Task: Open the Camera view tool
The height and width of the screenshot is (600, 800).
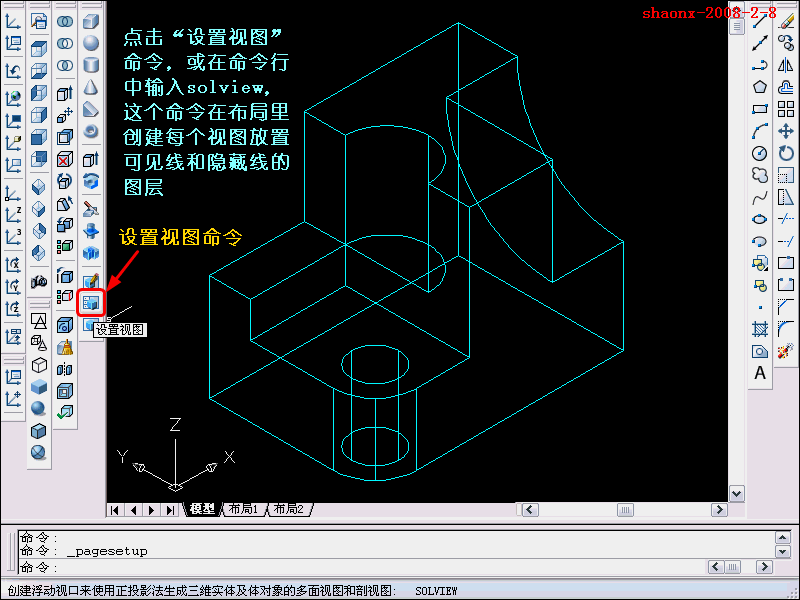Action: (39, 281)
